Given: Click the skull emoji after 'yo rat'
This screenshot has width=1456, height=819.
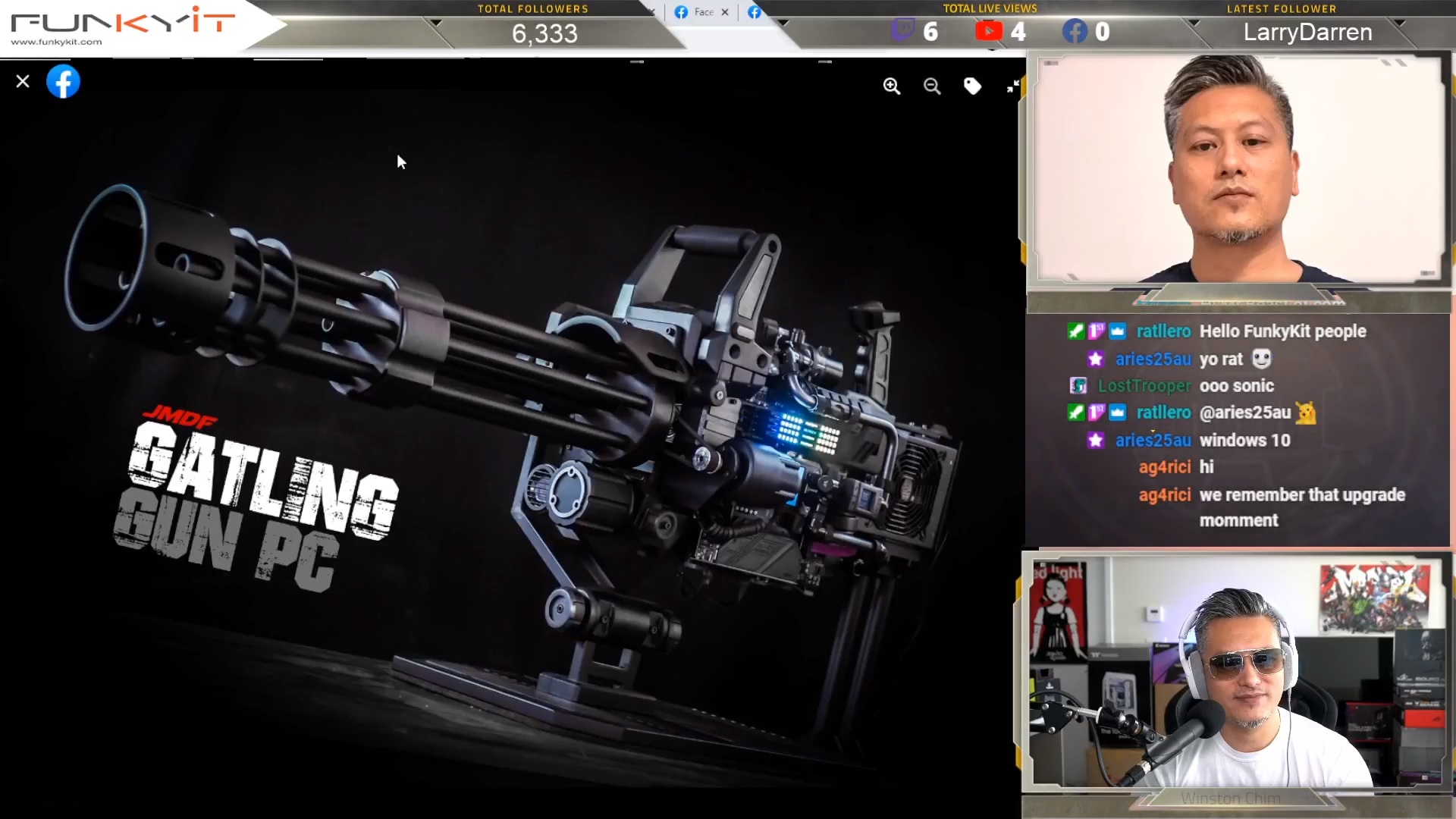Looking at the screenshot, I should pos(1261,359).
